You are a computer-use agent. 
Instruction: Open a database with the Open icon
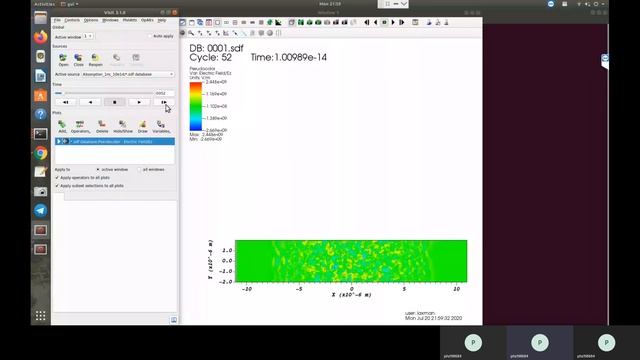[x=63, y=60]
